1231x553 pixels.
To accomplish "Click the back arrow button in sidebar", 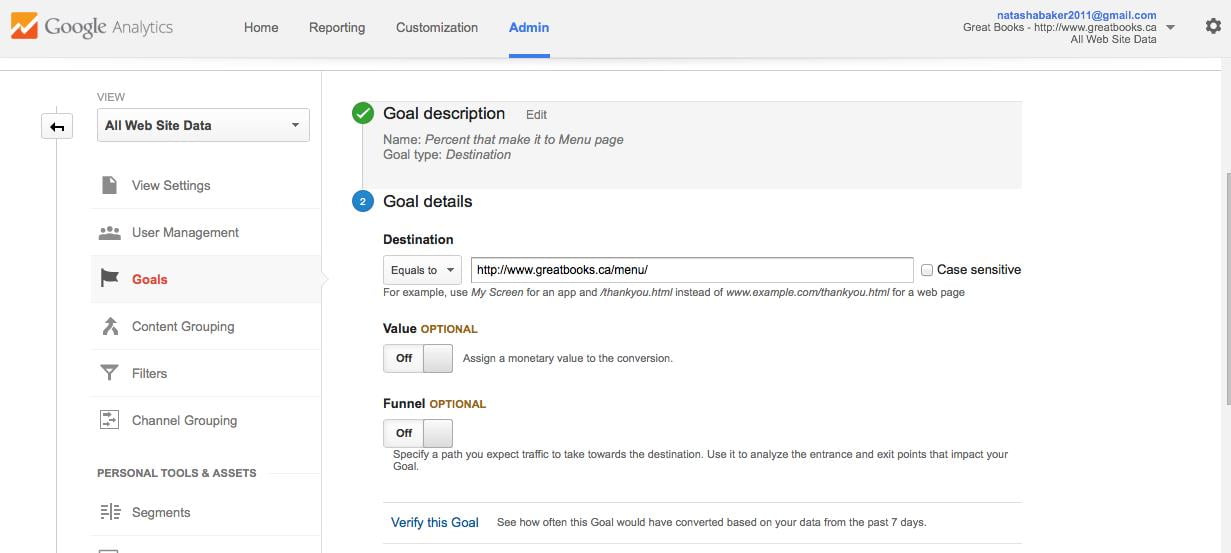I will click(57, 126).
